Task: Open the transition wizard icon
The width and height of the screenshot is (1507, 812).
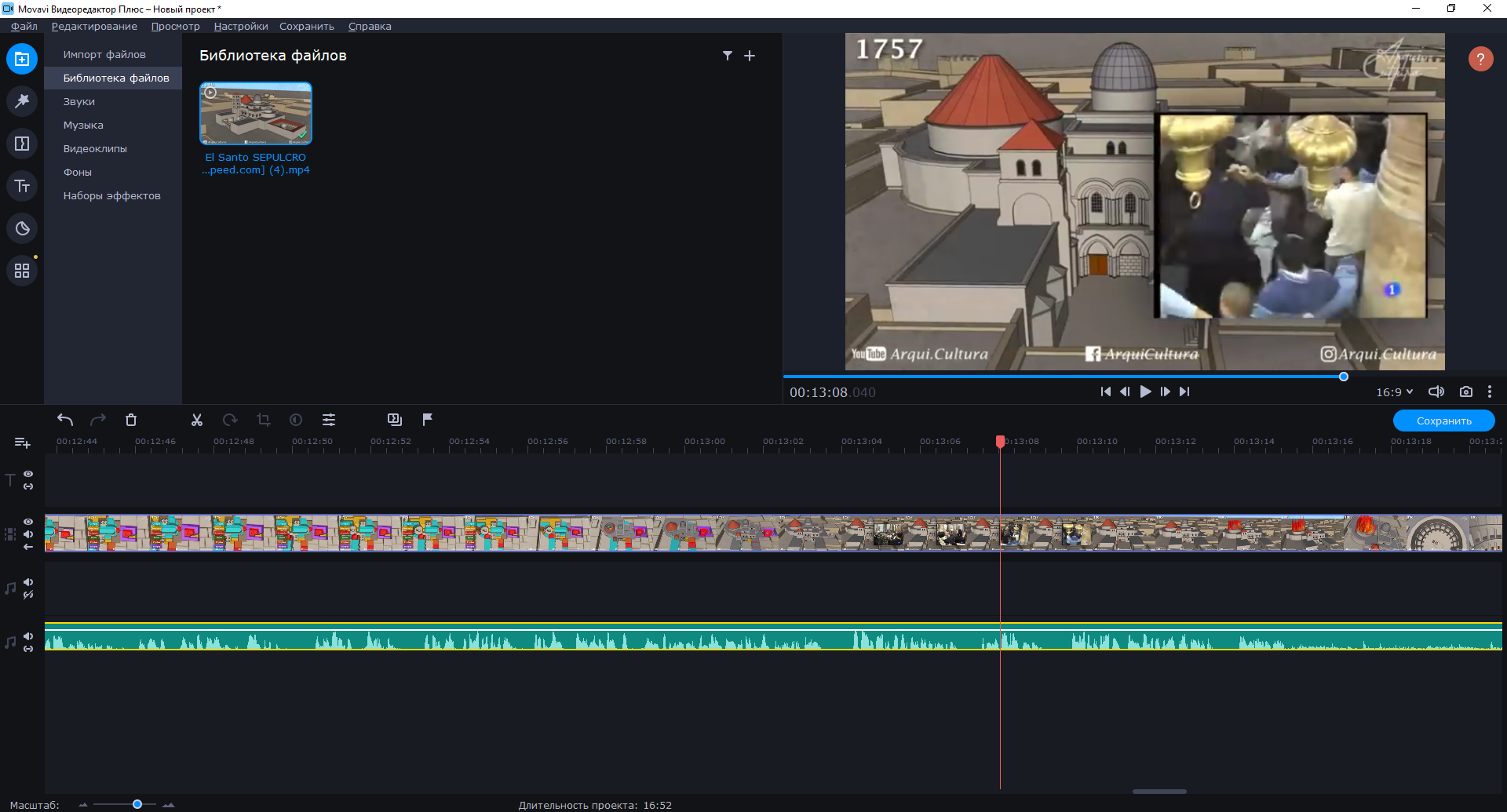Action: 395,420
